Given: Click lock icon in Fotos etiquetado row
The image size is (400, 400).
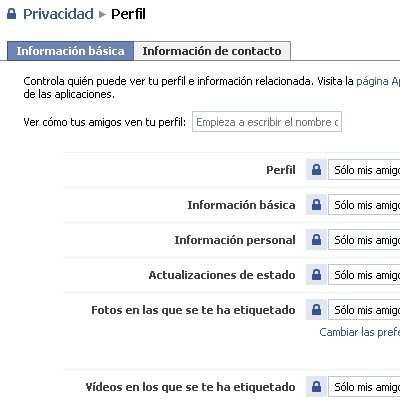Looking at the screenshot, I should pos(316,310).
